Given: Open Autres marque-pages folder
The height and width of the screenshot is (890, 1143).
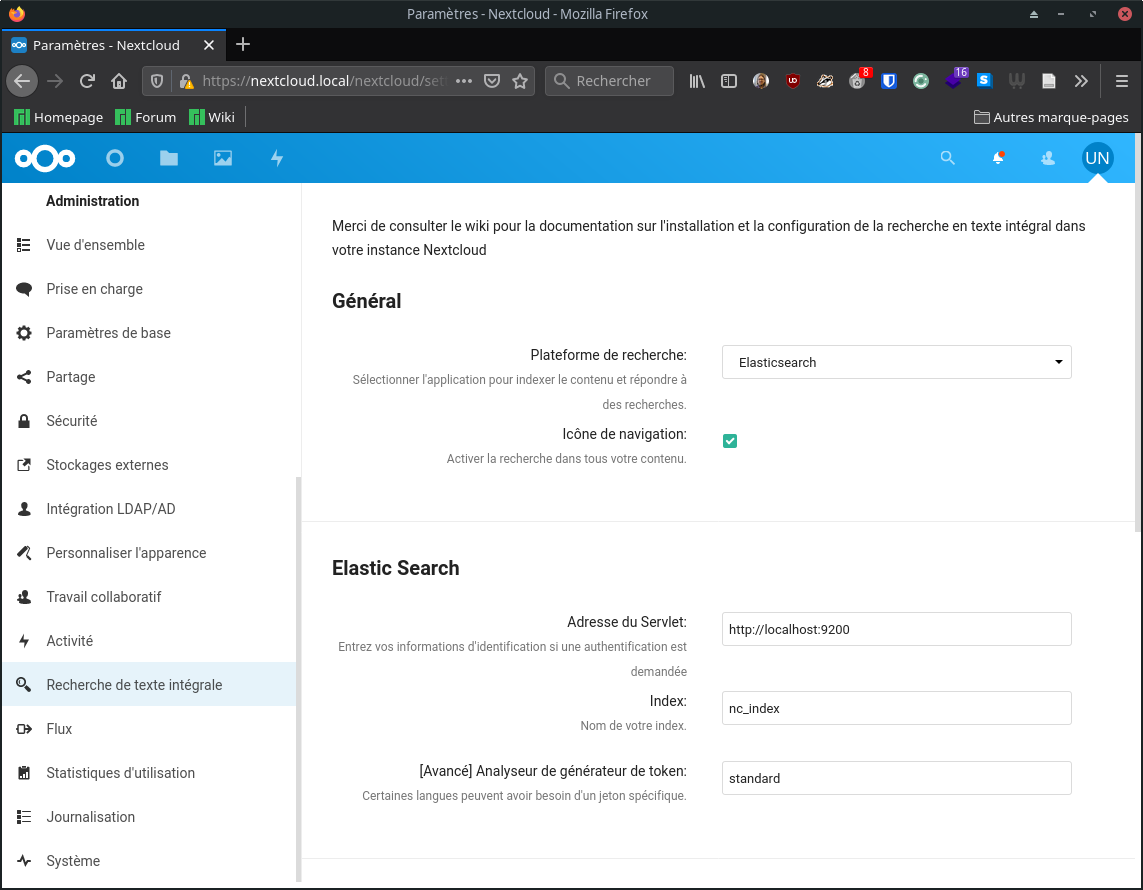Looking at the screenshot, I should click(1051, 117).
